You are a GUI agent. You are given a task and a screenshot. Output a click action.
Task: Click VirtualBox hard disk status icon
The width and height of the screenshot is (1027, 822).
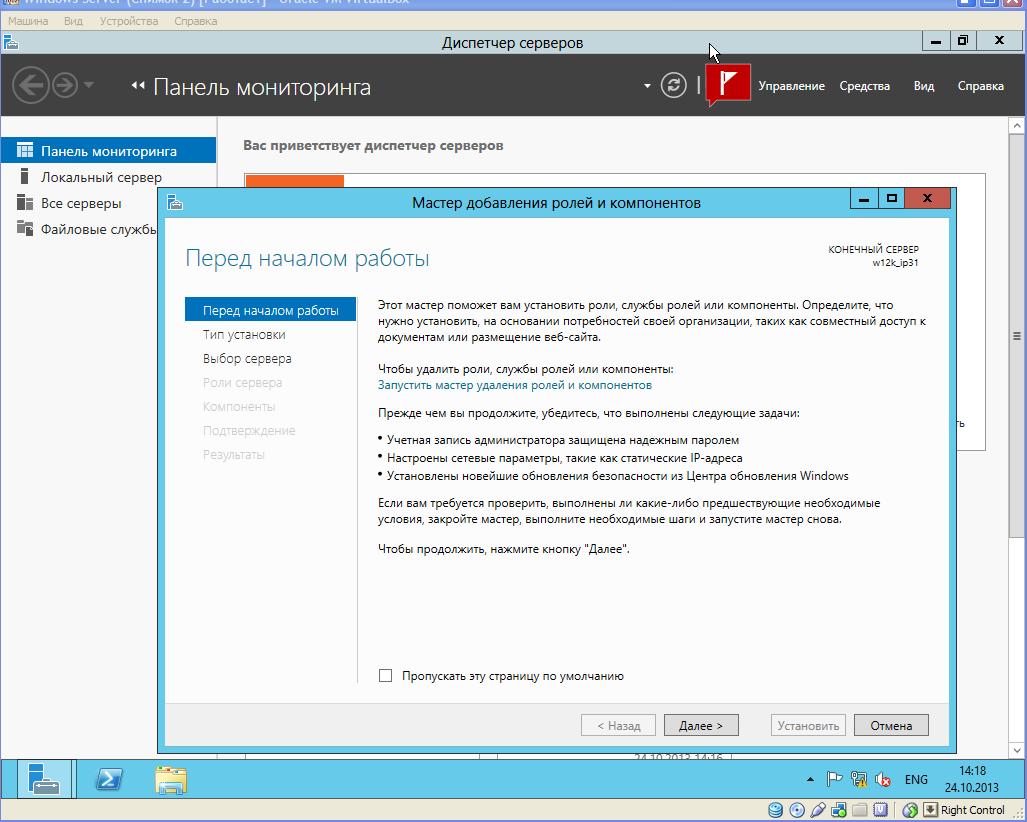[x=775, y=810]
